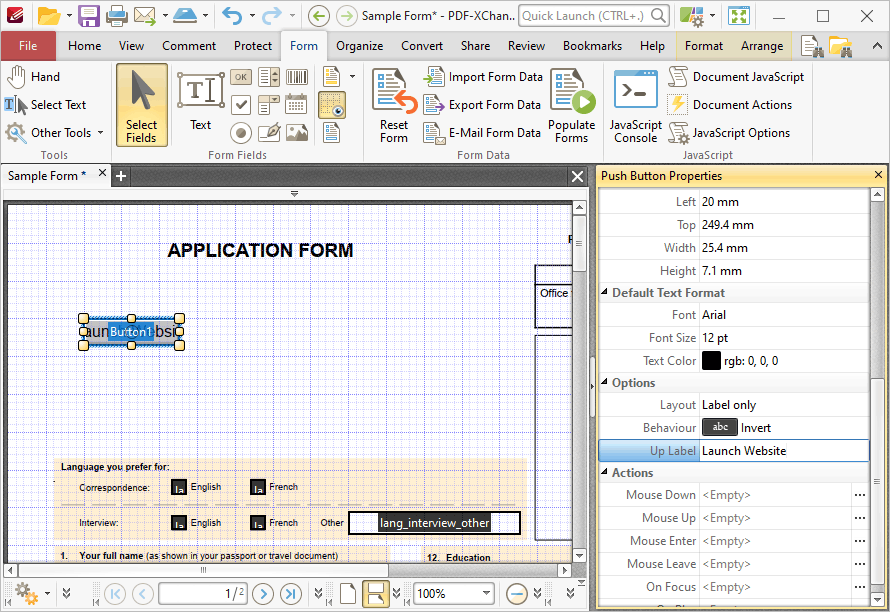Click the Populate Forms icon

[x=572, y=106]
